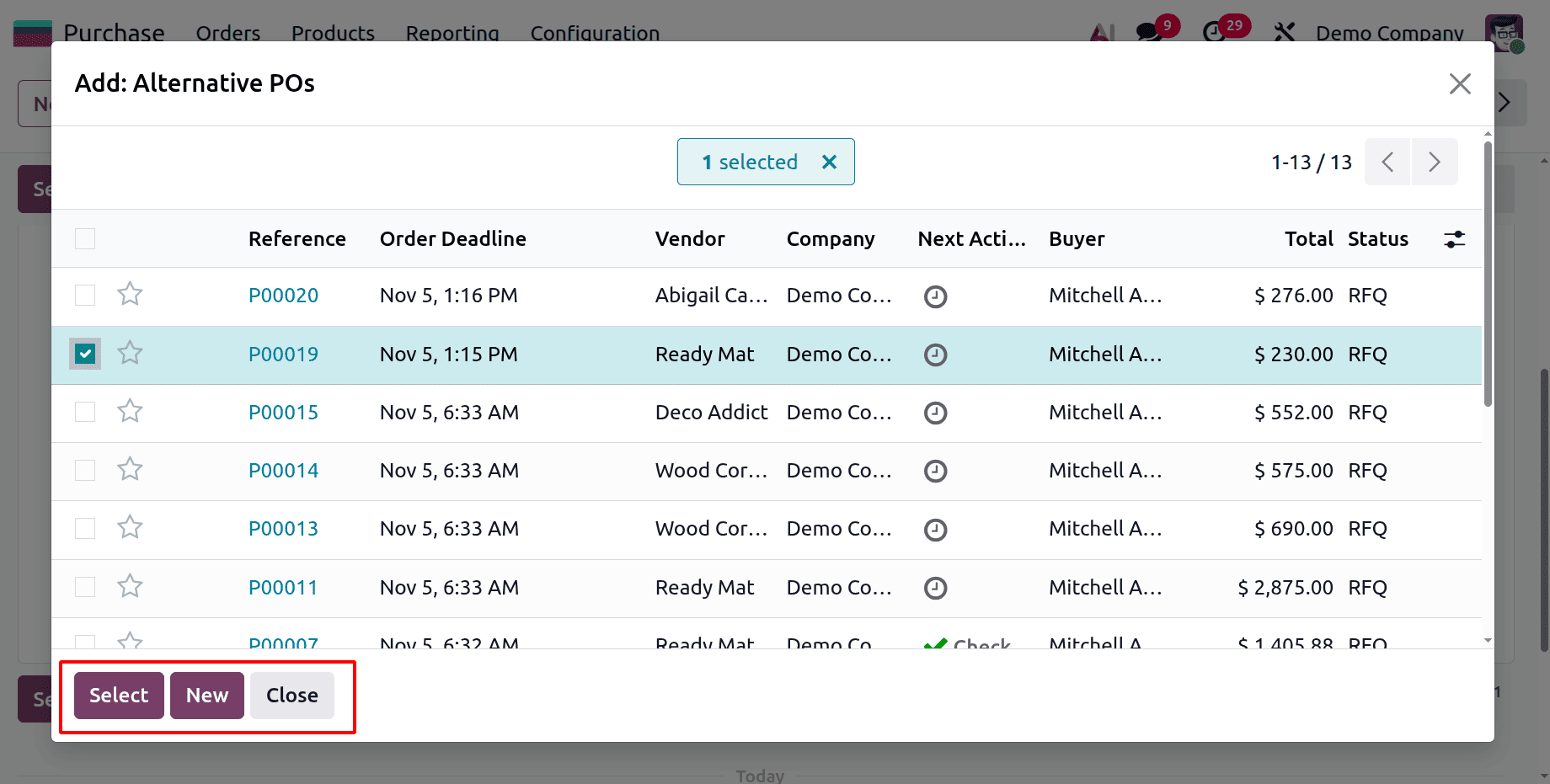The image size is (1550, 784).
Task: Dismiss the 1 selected filter badge
Action: click(x=829, y=162)
